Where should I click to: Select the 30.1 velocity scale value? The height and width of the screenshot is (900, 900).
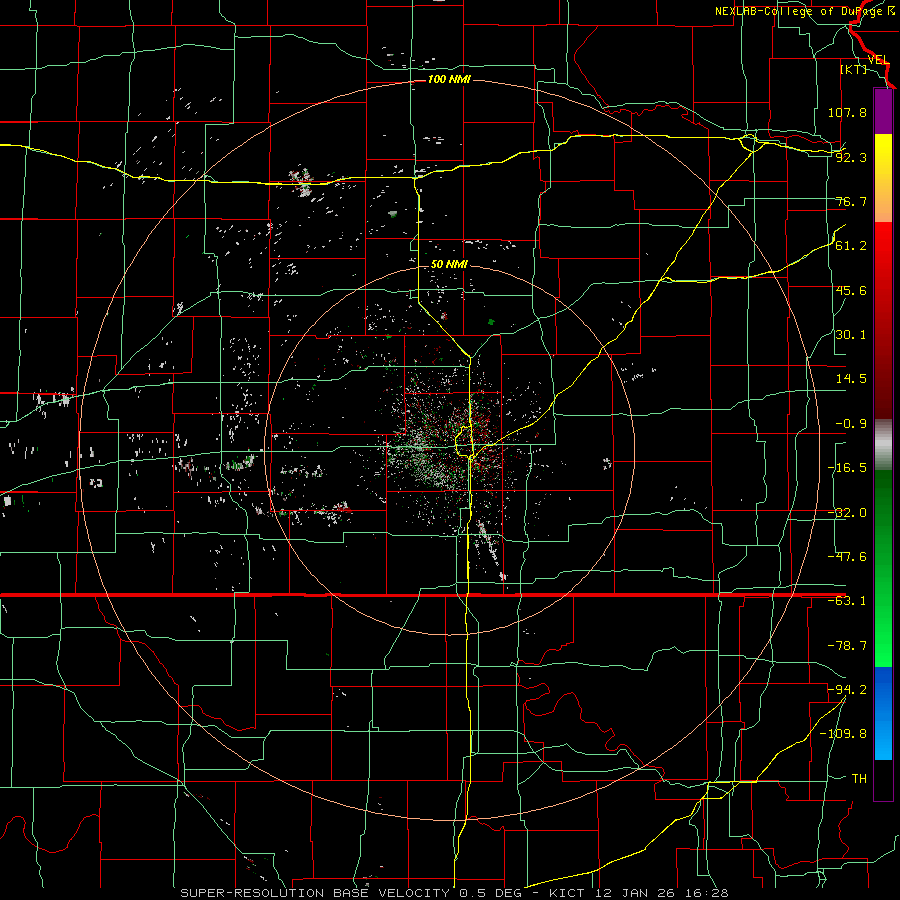(851, 335)
